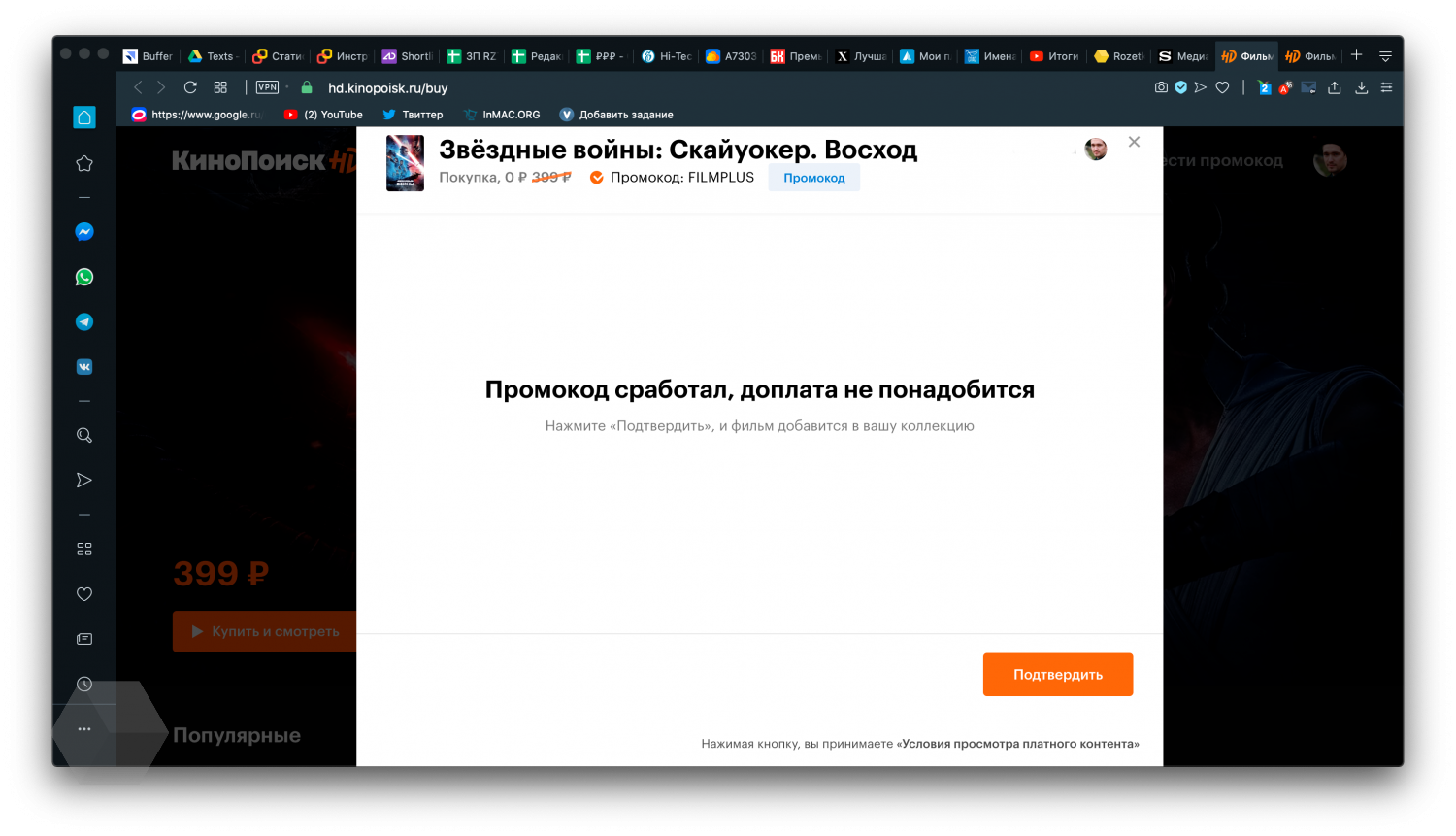Open Speed Dial grid in the sidebar
The height and width of the screenshot is (836, 1456).
tap(84, 549)
